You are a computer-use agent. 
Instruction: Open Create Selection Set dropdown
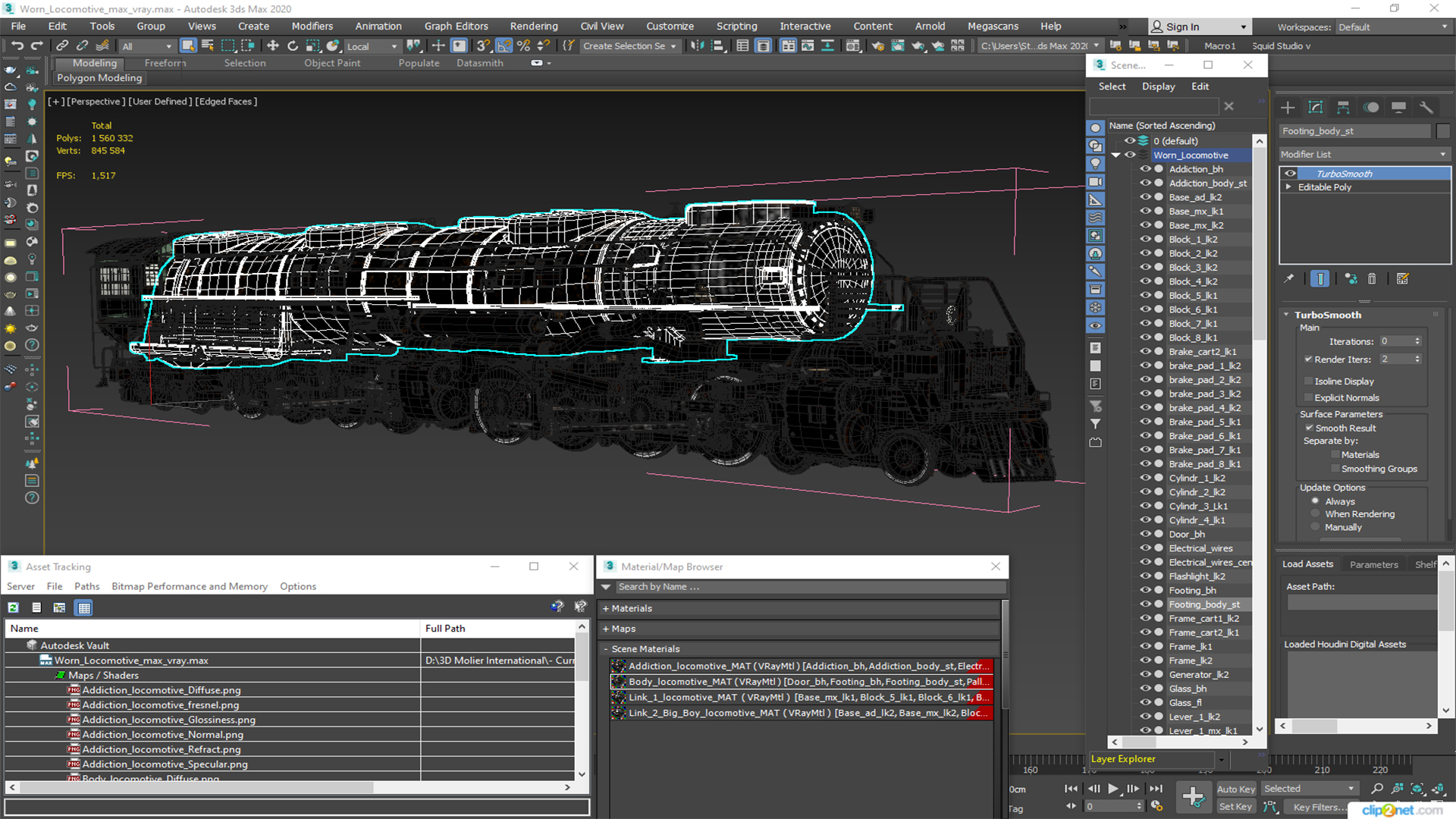629,46
